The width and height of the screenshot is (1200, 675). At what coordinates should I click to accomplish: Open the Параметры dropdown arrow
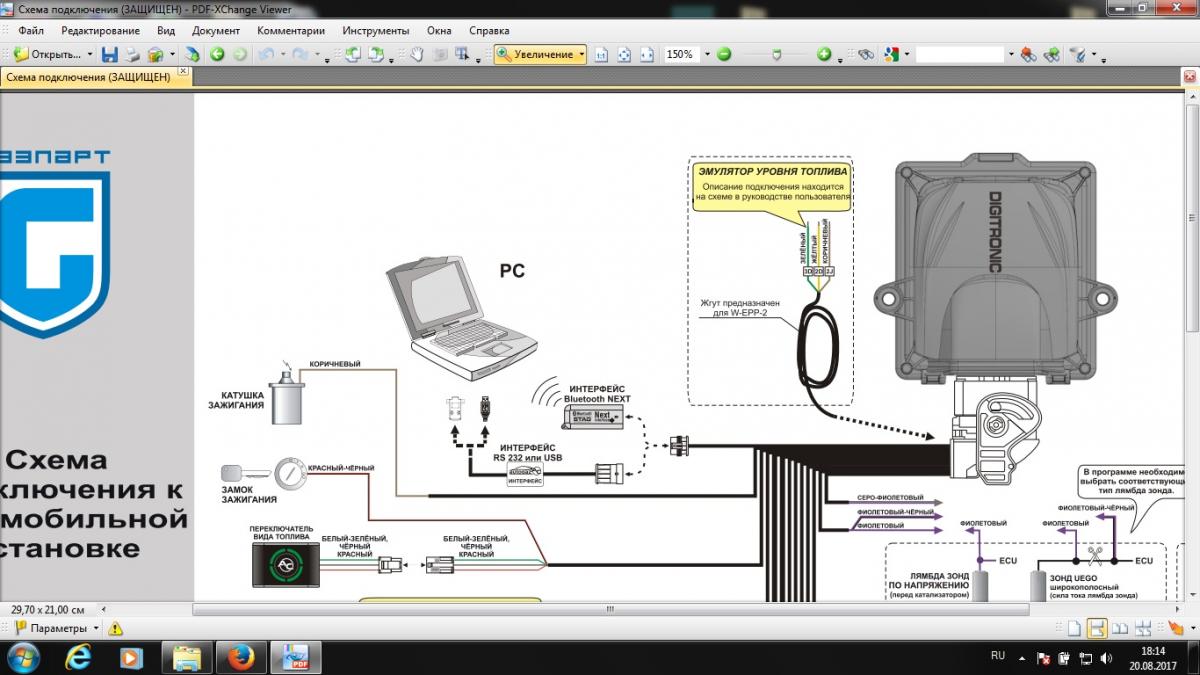coord(96,628)
